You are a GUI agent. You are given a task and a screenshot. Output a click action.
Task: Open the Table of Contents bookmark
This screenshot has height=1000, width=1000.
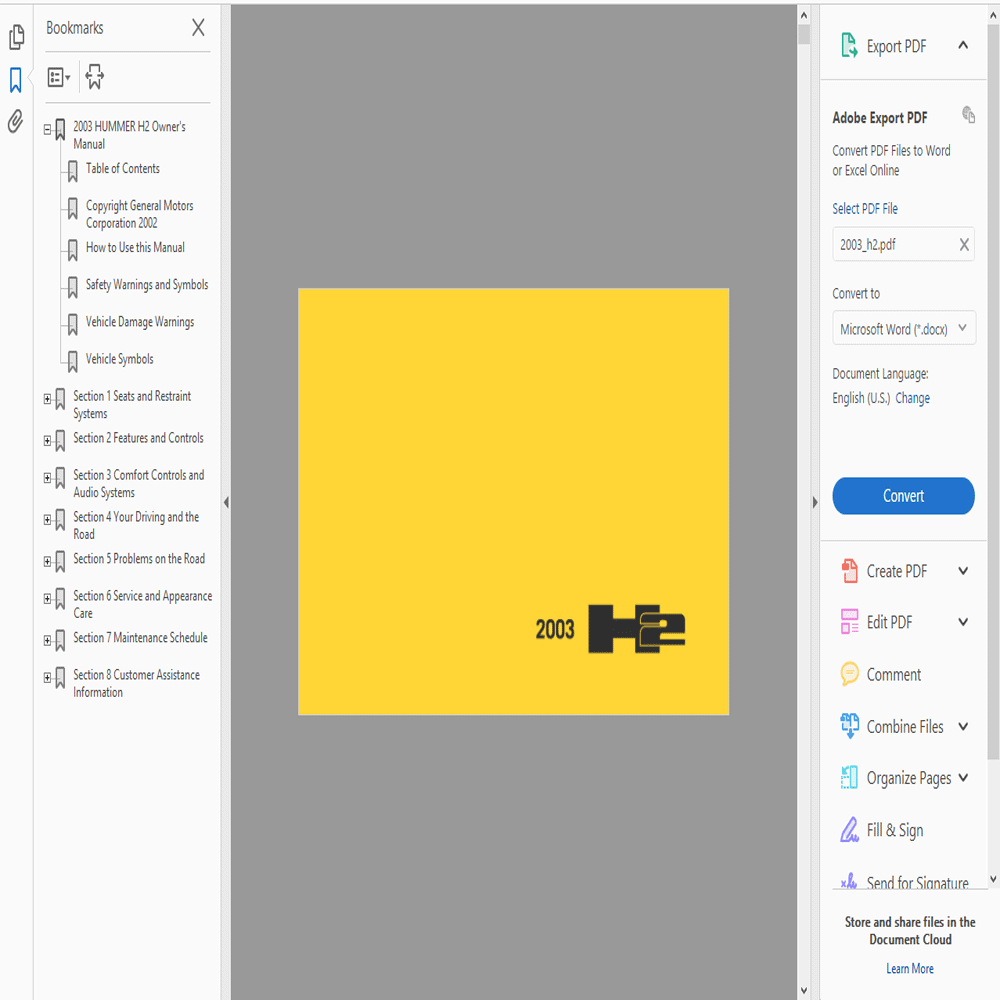[122, 169]
